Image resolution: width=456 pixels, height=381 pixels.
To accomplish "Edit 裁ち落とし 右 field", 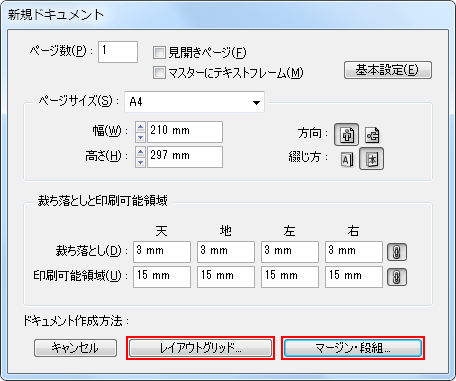I will point(354,252).
